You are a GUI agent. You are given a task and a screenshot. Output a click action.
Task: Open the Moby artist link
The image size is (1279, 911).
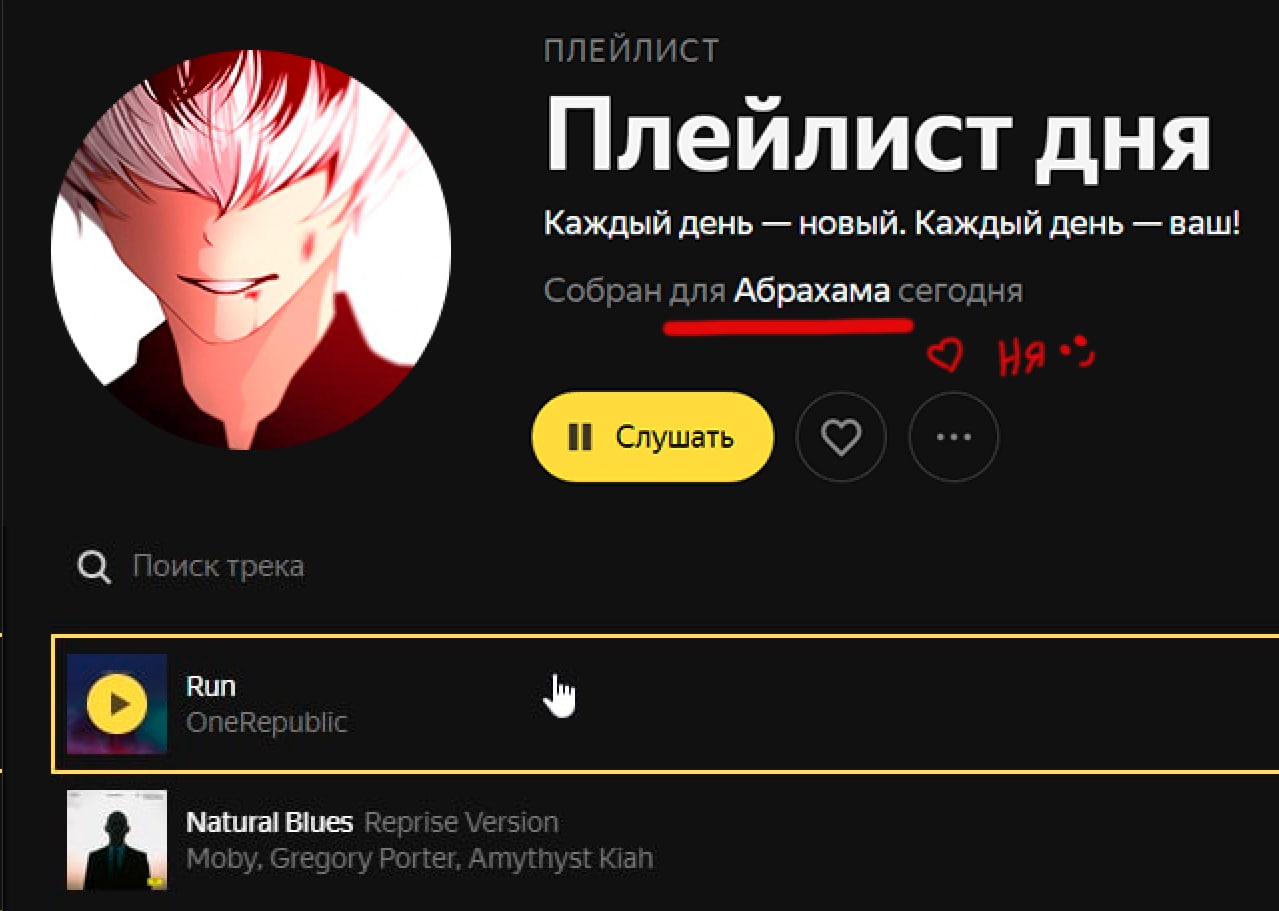pyautogui.click(x=222, y=858)
